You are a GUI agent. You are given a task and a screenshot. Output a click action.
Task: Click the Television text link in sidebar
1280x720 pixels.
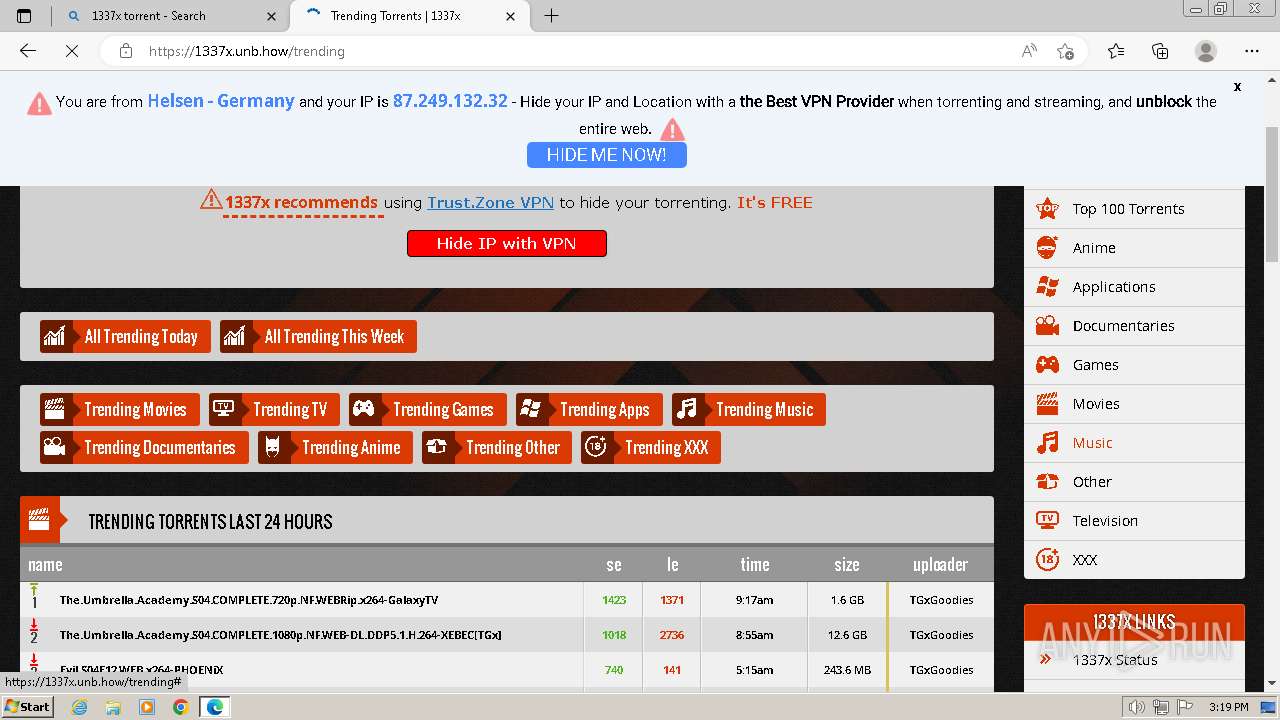(1105, 520)
